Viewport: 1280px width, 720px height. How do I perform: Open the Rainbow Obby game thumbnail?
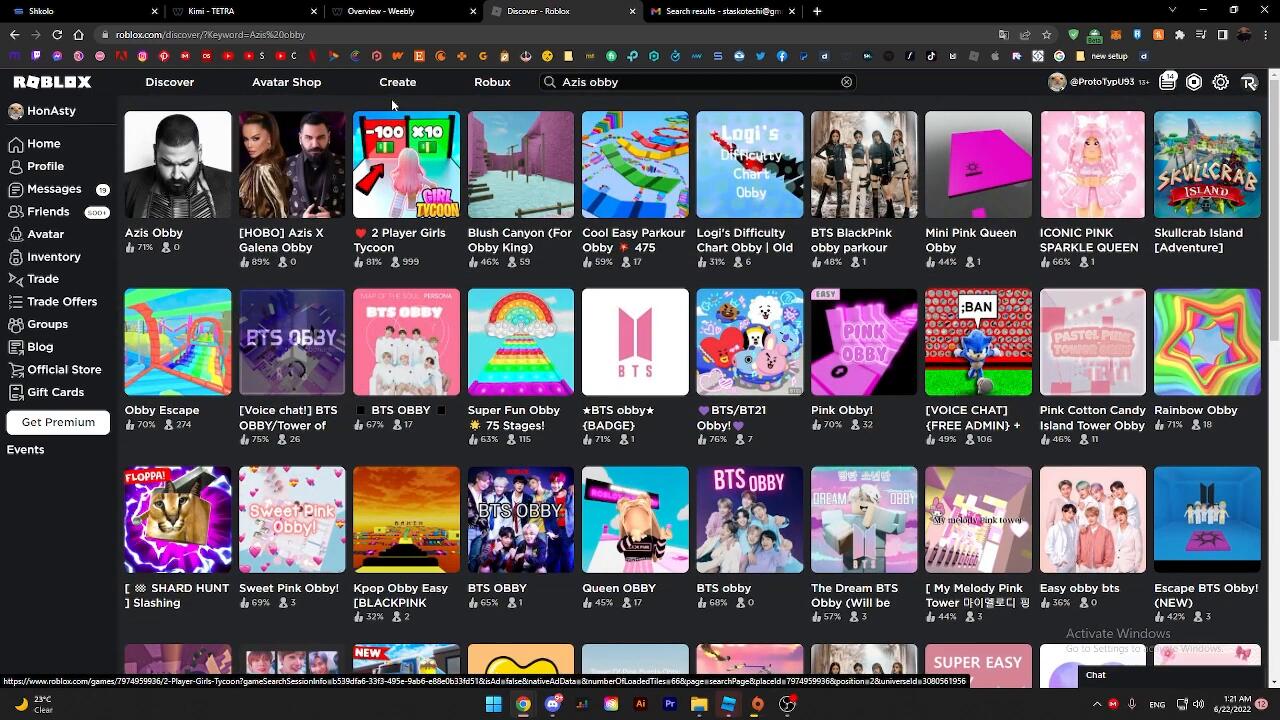(1207, 342)
